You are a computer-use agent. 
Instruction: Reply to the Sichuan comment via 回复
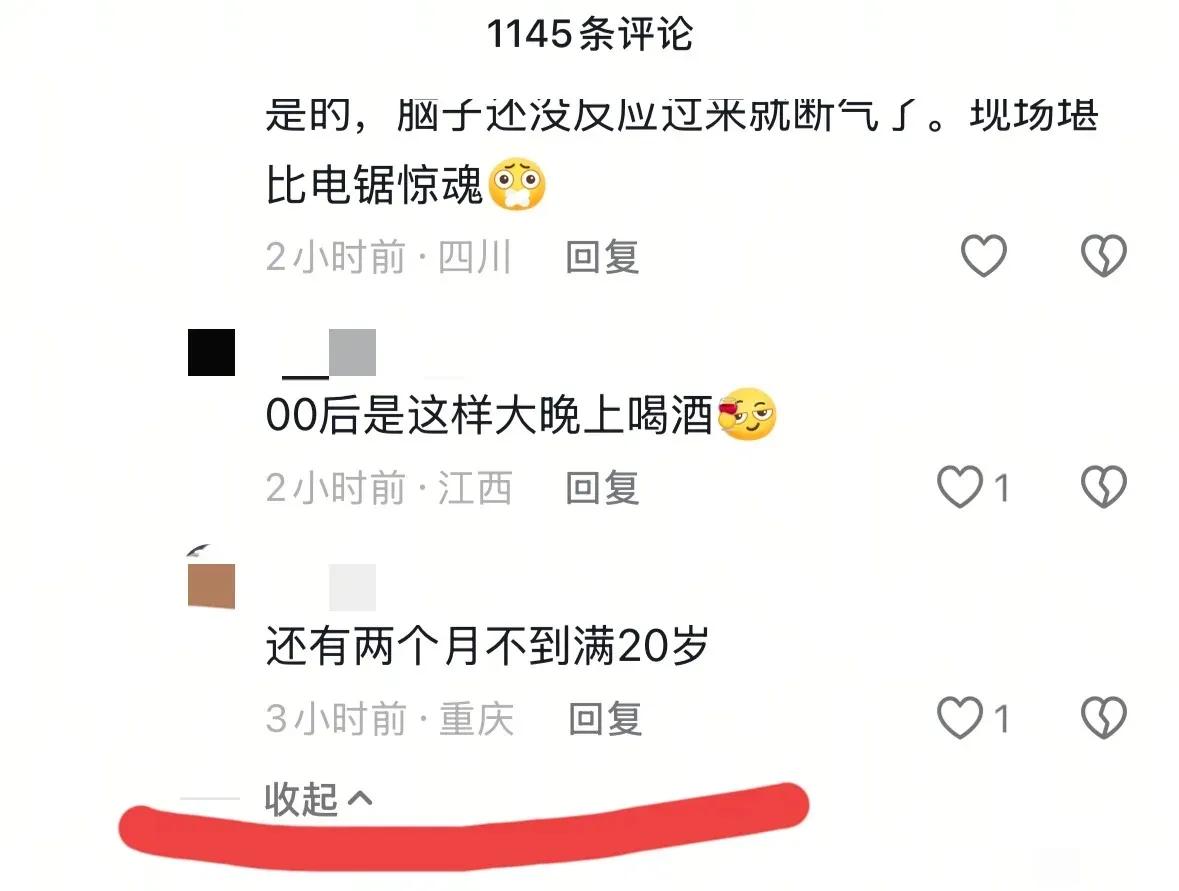tap(602, 257)
